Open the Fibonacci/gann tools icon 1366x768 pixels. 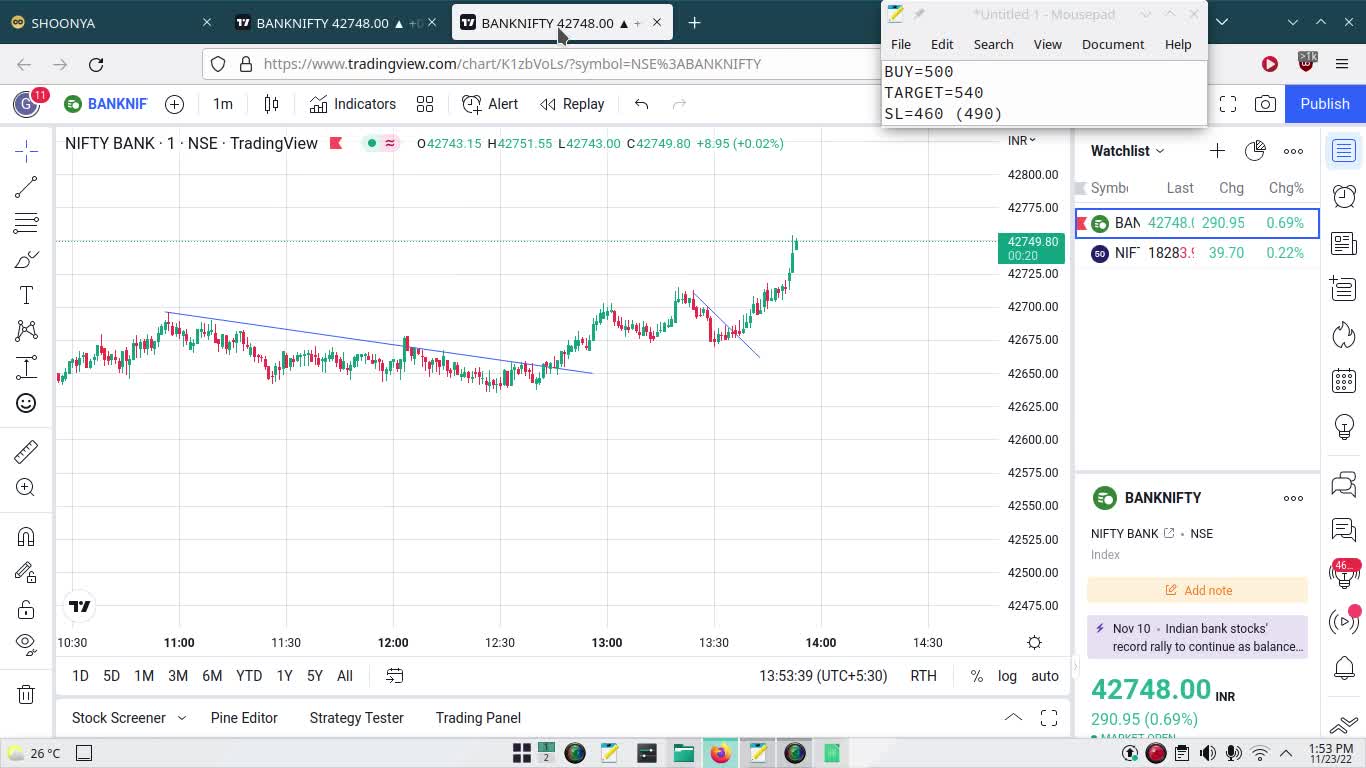(26, 223)
